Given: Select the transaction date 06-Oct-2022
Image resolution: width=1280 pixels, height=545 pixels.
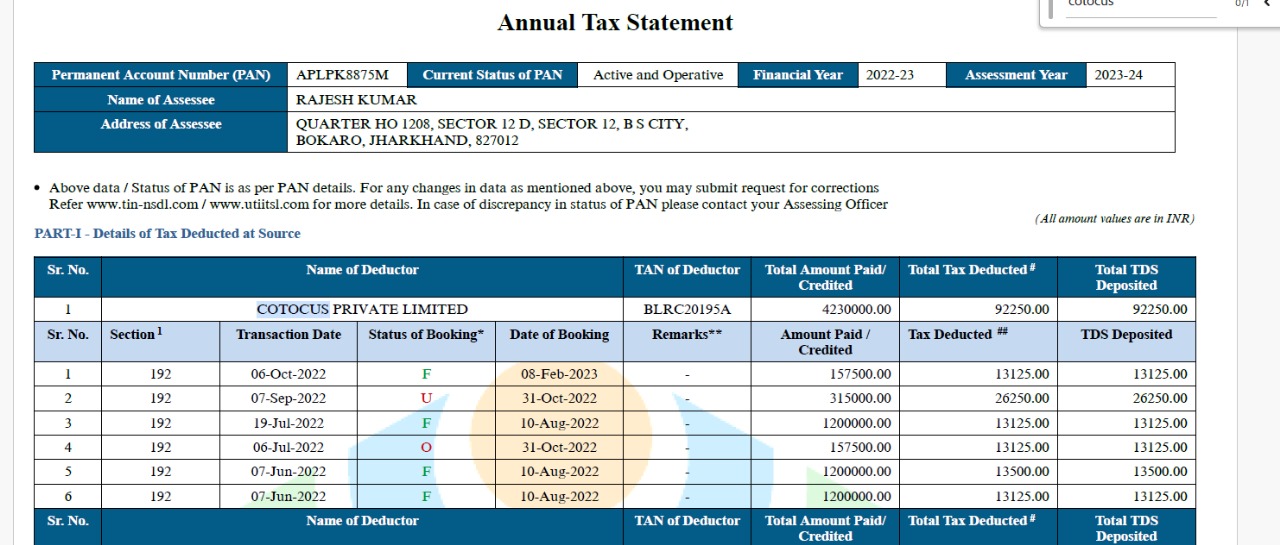Looking at the screenshot, I should [288, 374].
